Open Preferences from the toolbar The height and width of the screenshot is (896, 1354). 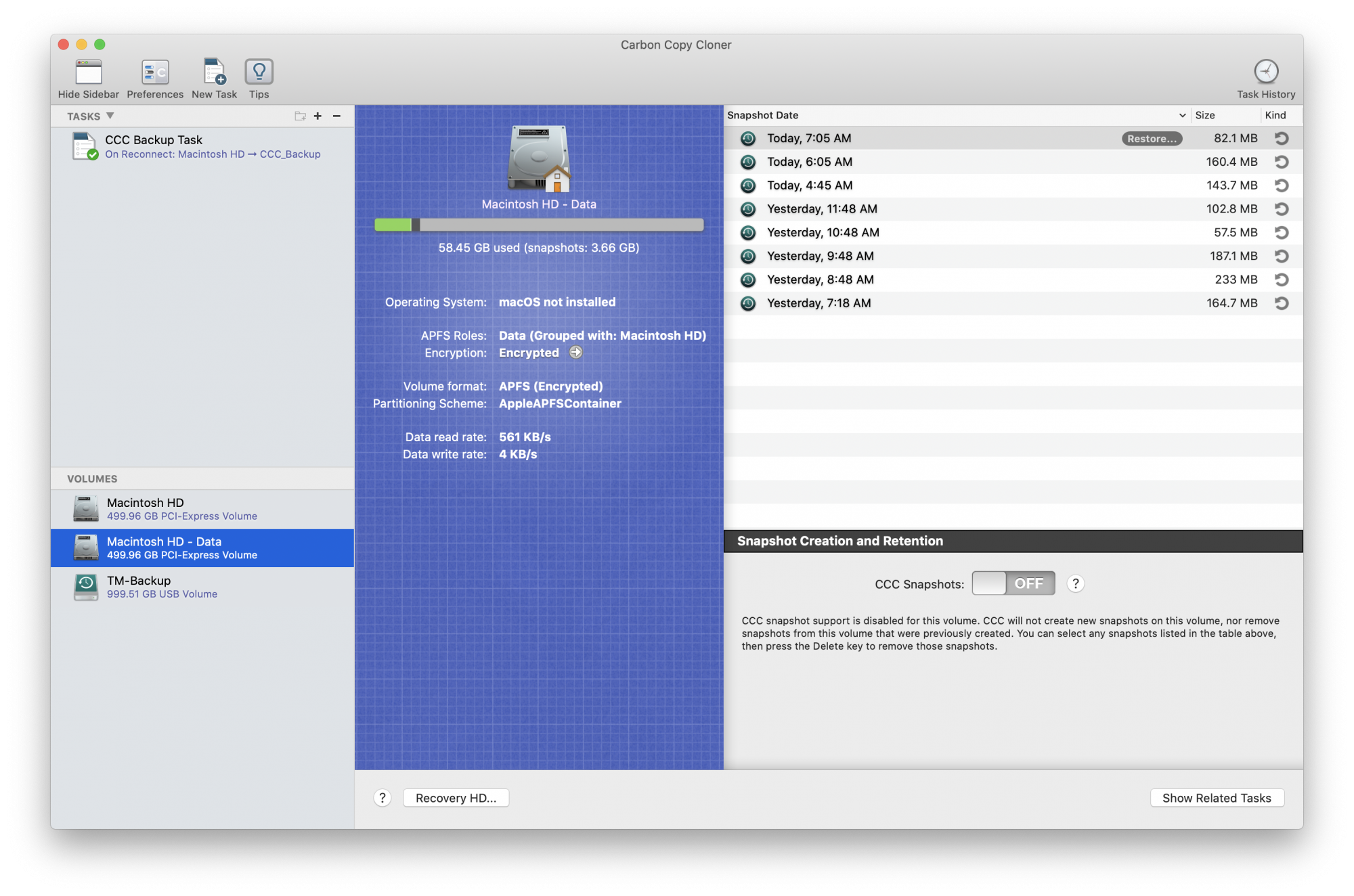[155, 72]
